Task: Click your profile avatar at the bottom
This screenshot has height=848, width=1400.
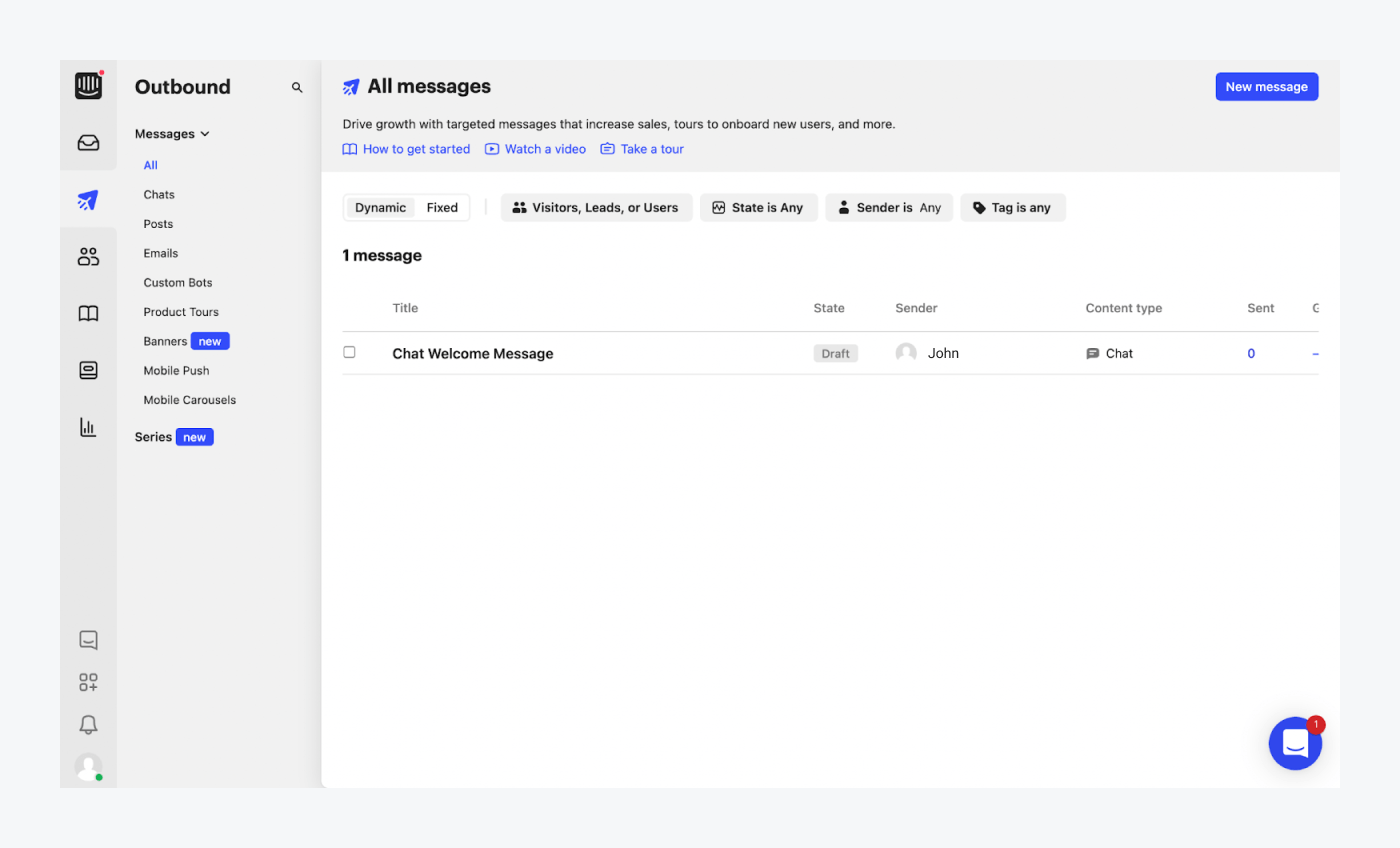Action: (x=88, y=768)
